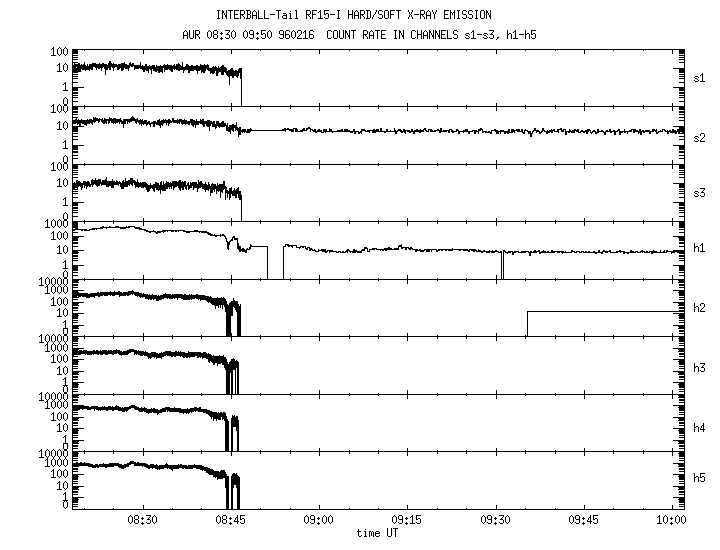This screenshot has width=720, height=550.
Task: Select the 09:15 time axis tick label
Action: [x=407, y=521]
